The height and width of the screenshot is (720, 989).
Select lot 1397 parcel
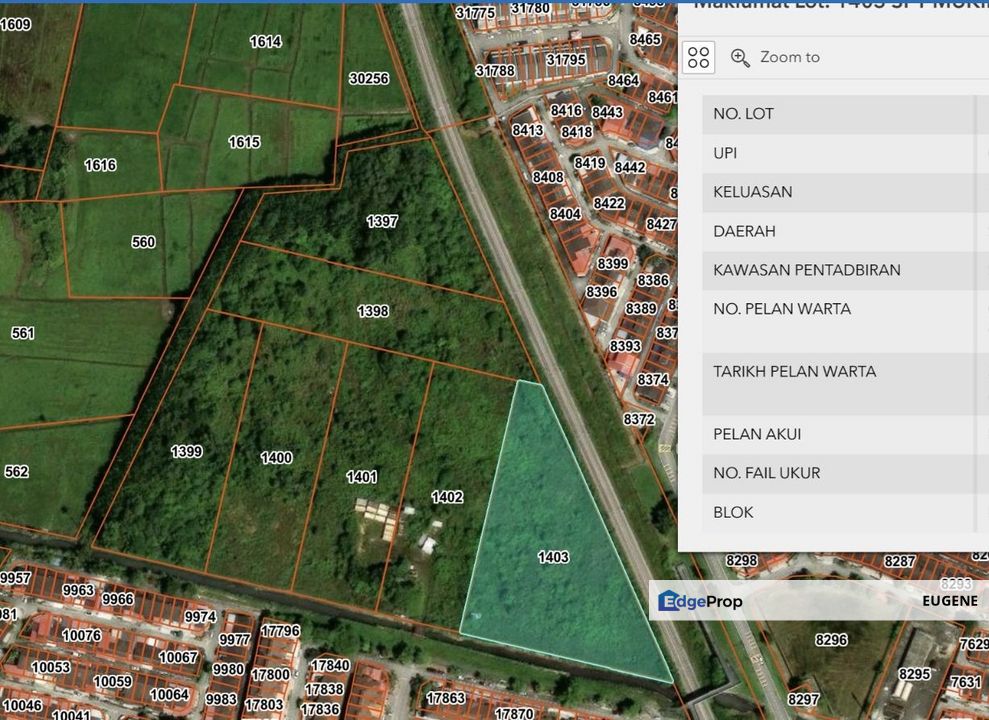pos(381,221)
